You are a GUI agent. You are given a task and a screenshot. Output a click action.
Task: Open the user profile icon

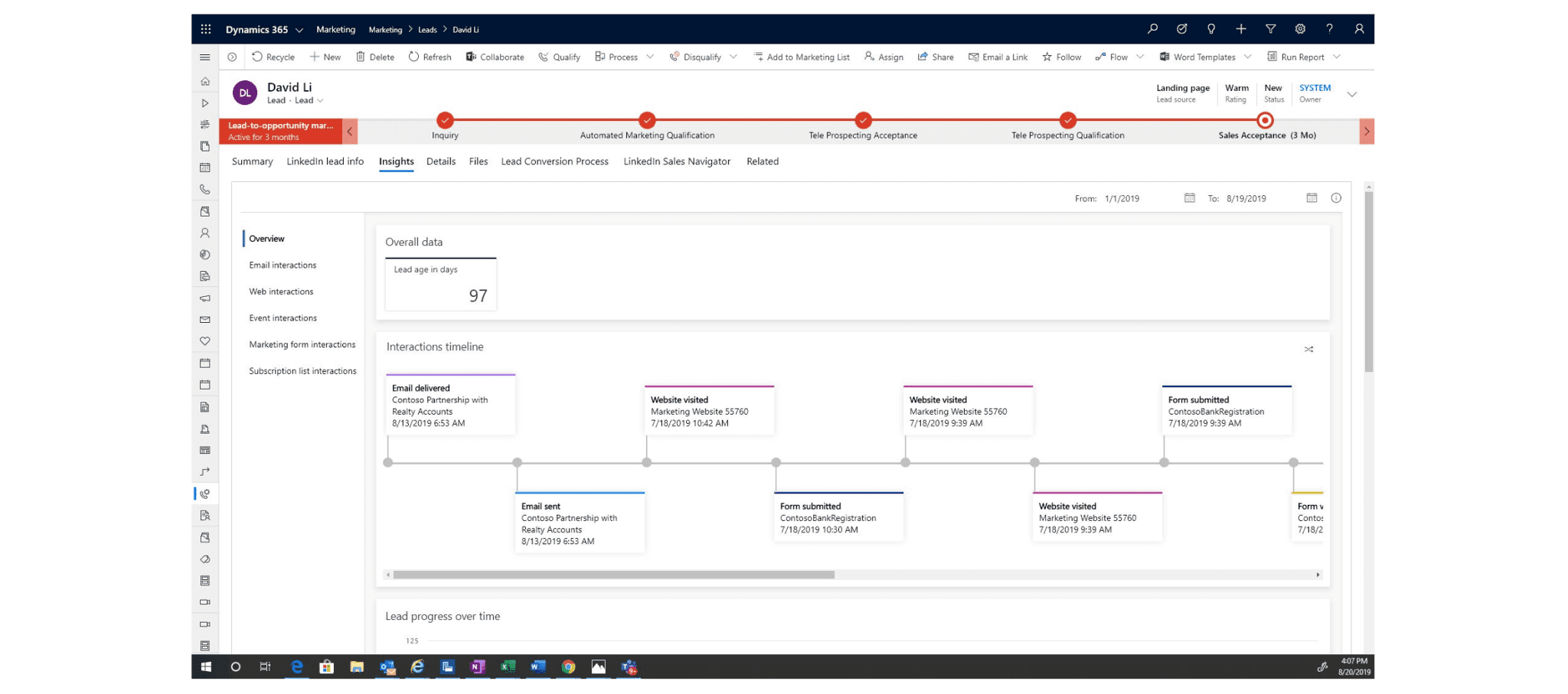tap(1359, 29)
